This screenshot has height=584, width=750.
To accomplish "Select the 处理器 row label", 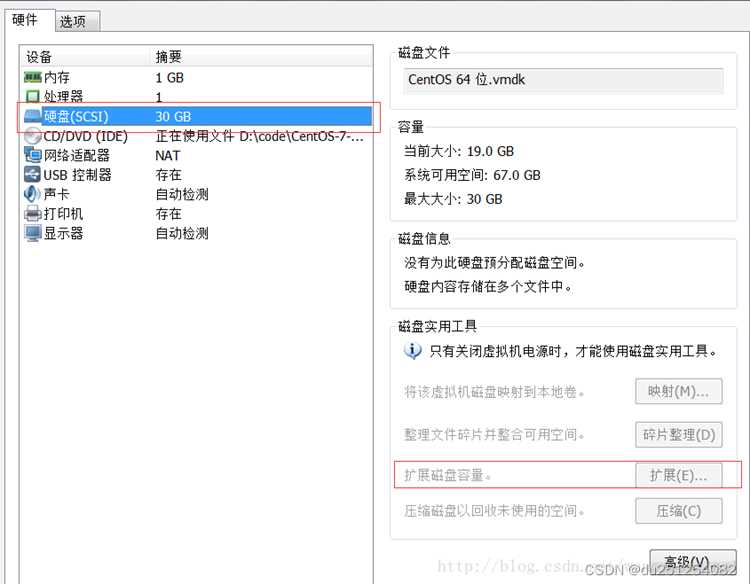I will tap(63, 97).
